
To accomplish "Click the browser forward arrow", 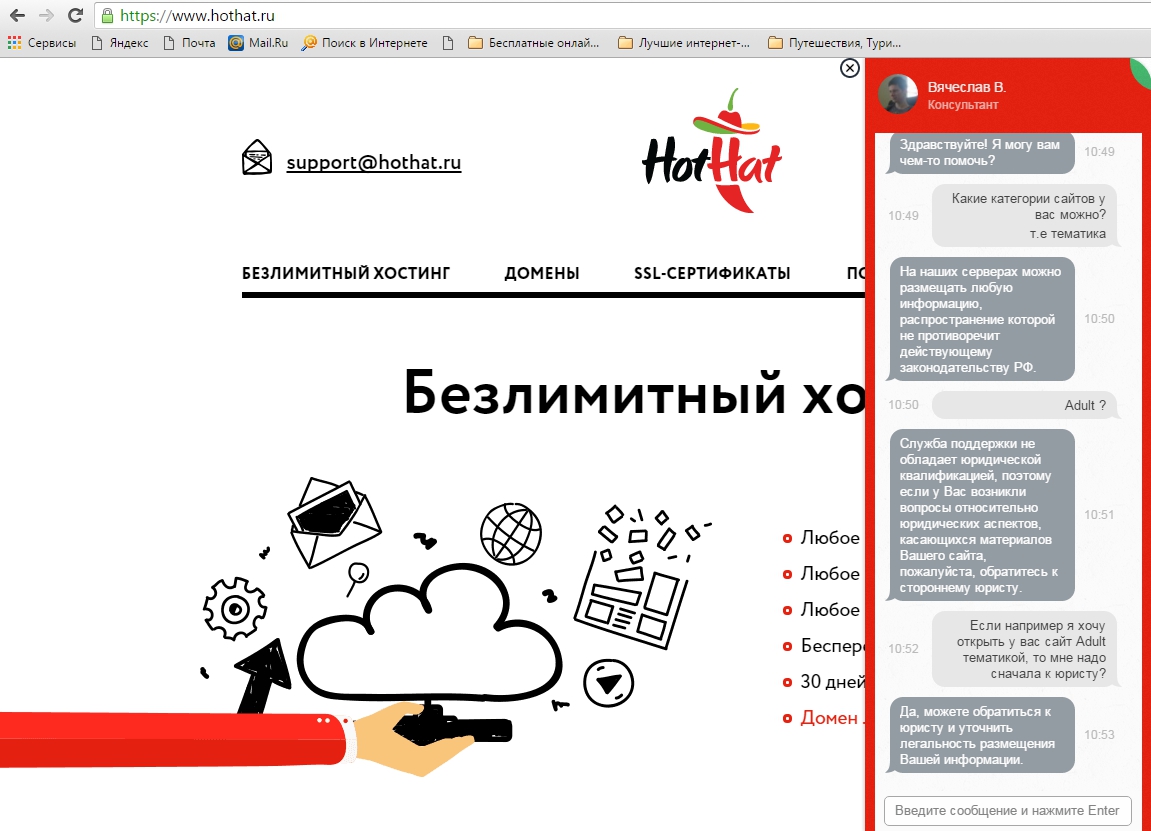I will (x=46, y=15).
